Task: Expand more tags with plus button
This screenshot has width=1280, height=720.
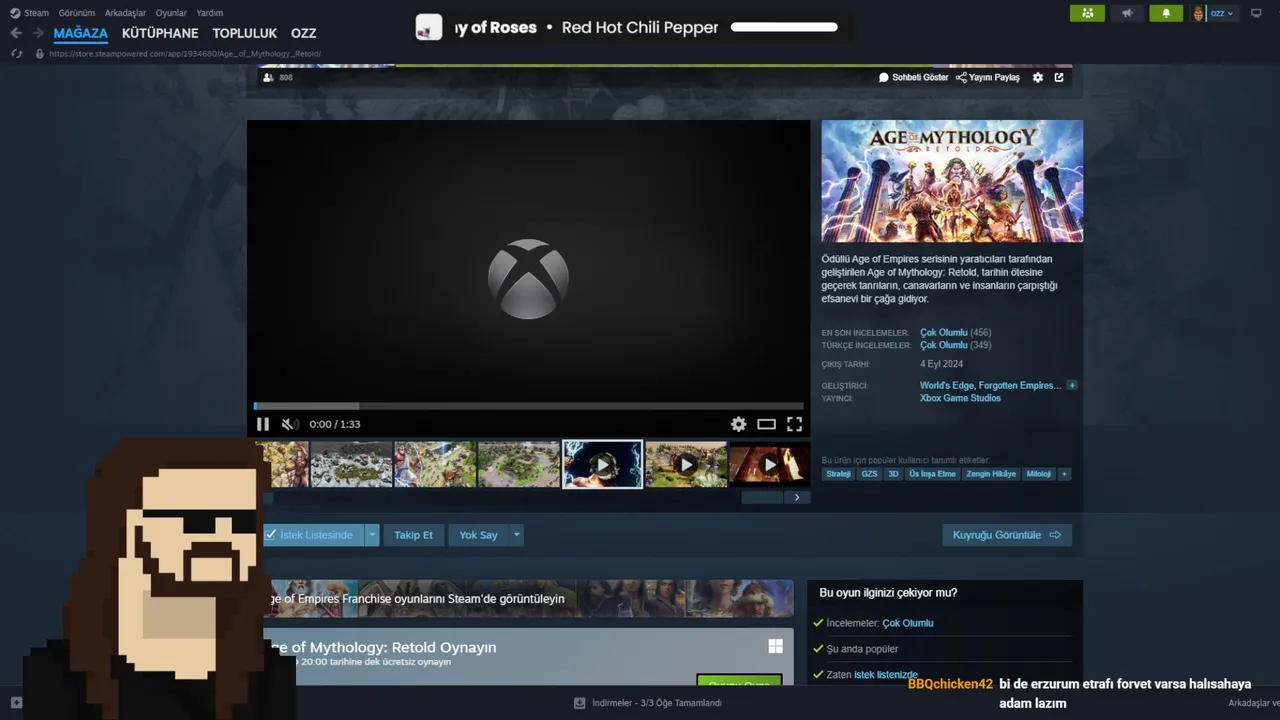Action: click(1064, 474)
